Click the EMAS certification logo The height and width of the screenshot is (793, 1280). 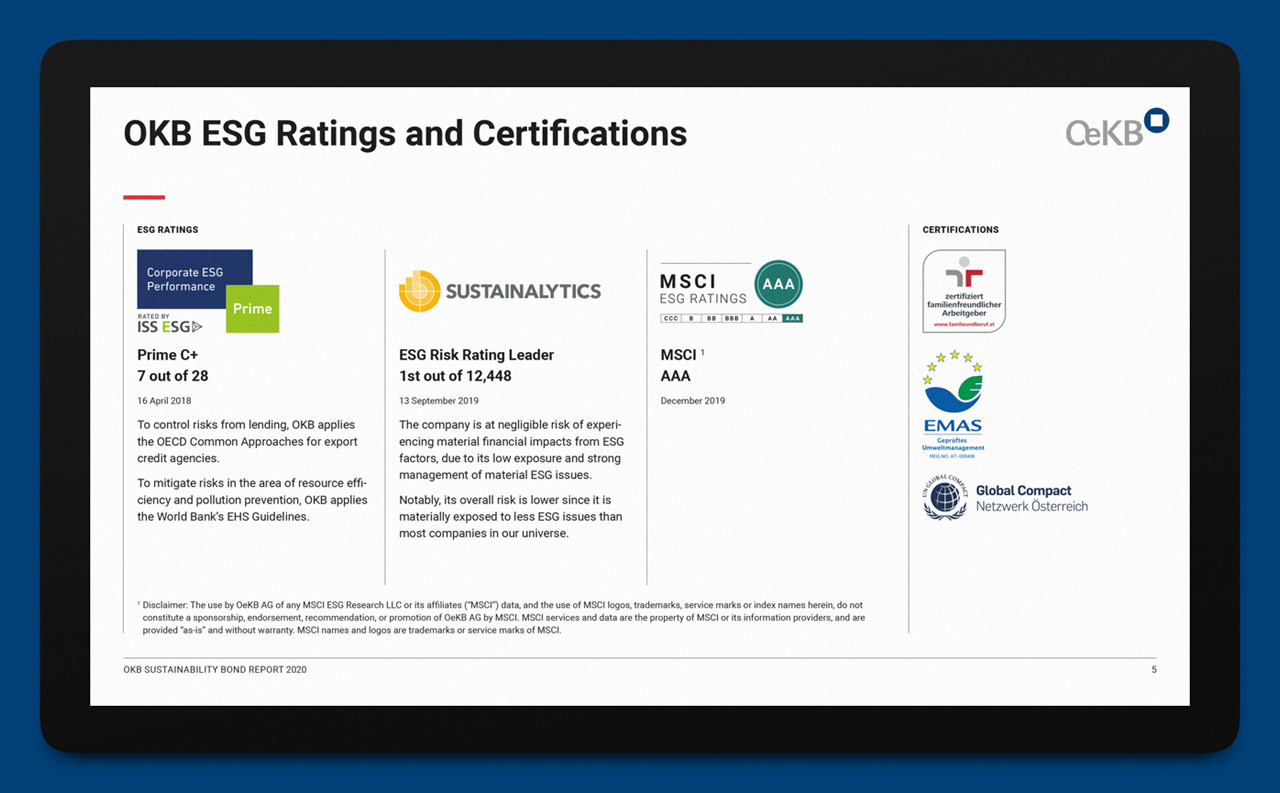pos(953,404)
